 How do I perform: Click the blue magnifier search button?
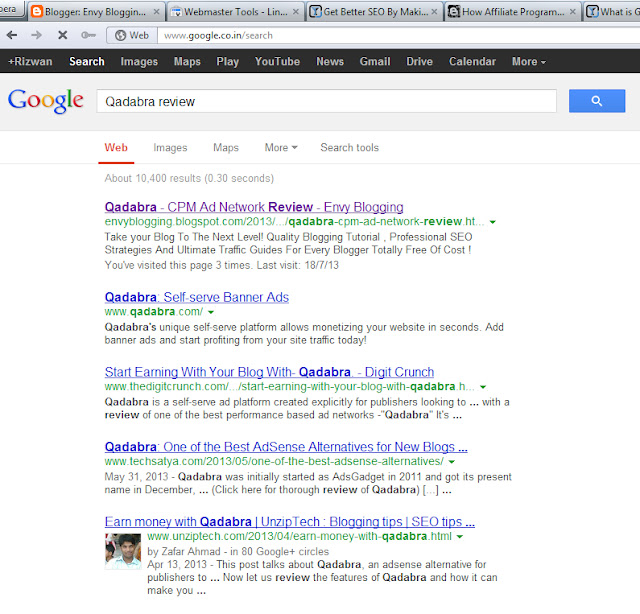pyautogui.click(x=597, y=101)
